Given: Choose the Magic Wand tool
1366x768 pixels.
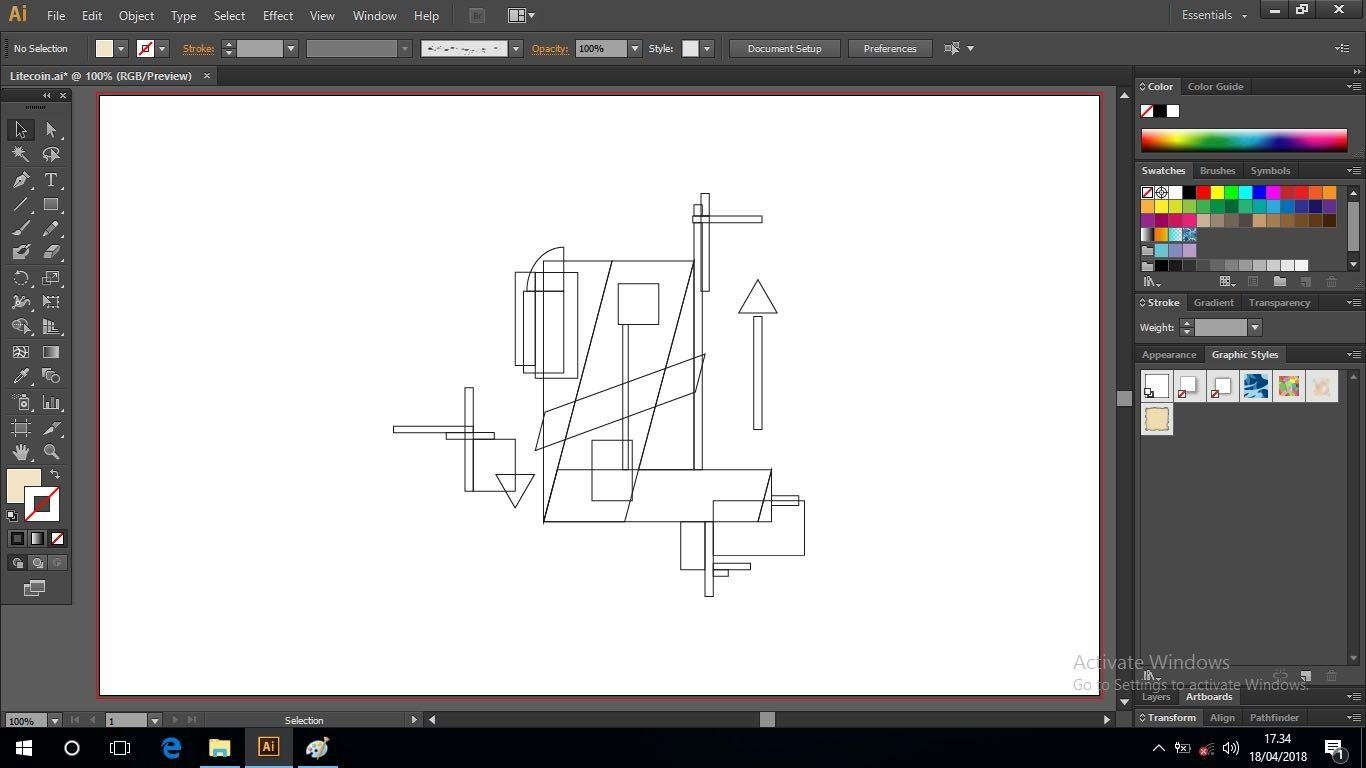Looking at the screenshot, I should tap(21, 154).
